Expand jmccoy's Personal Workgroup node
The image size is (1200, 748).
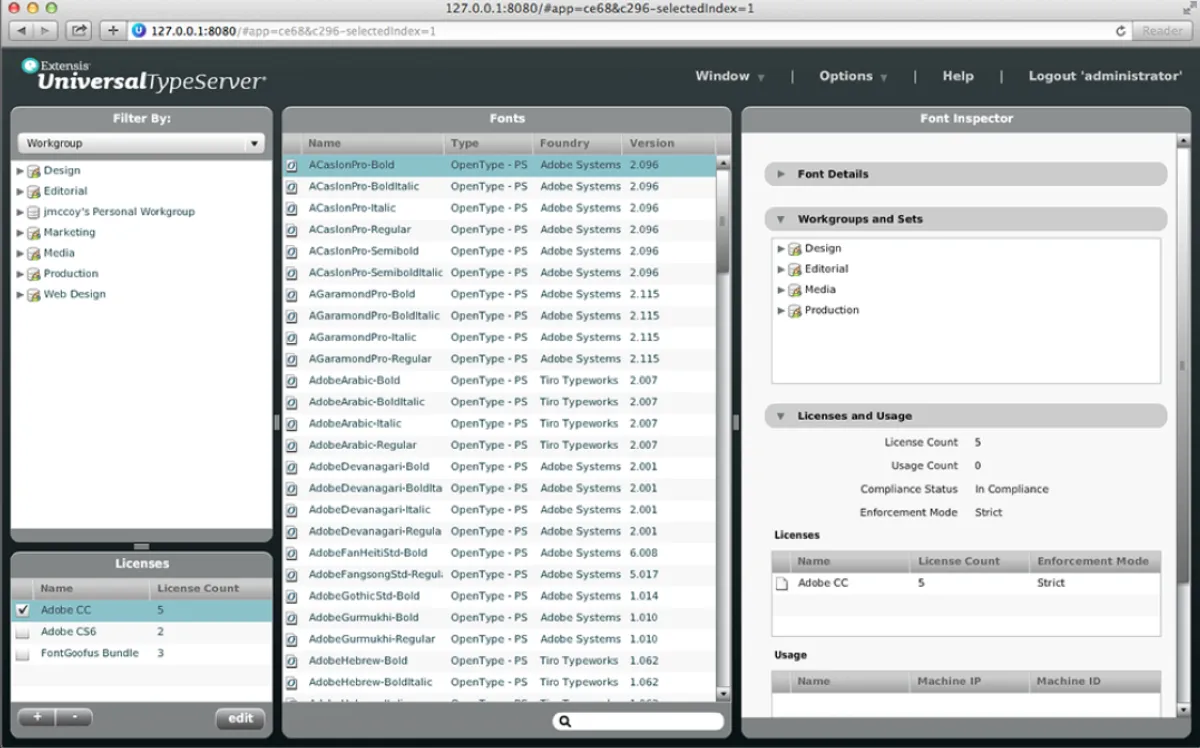pos(20,212)
